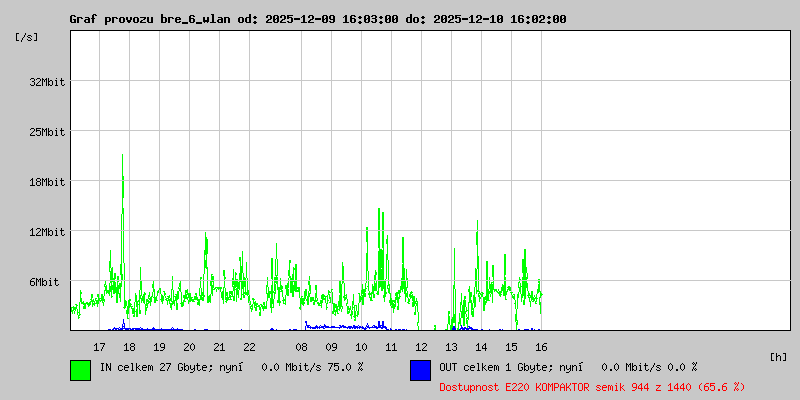The height and width of the screenshot is (400, 800).
Task: Select hour 22 on the time axis
Action: point(249,347)
